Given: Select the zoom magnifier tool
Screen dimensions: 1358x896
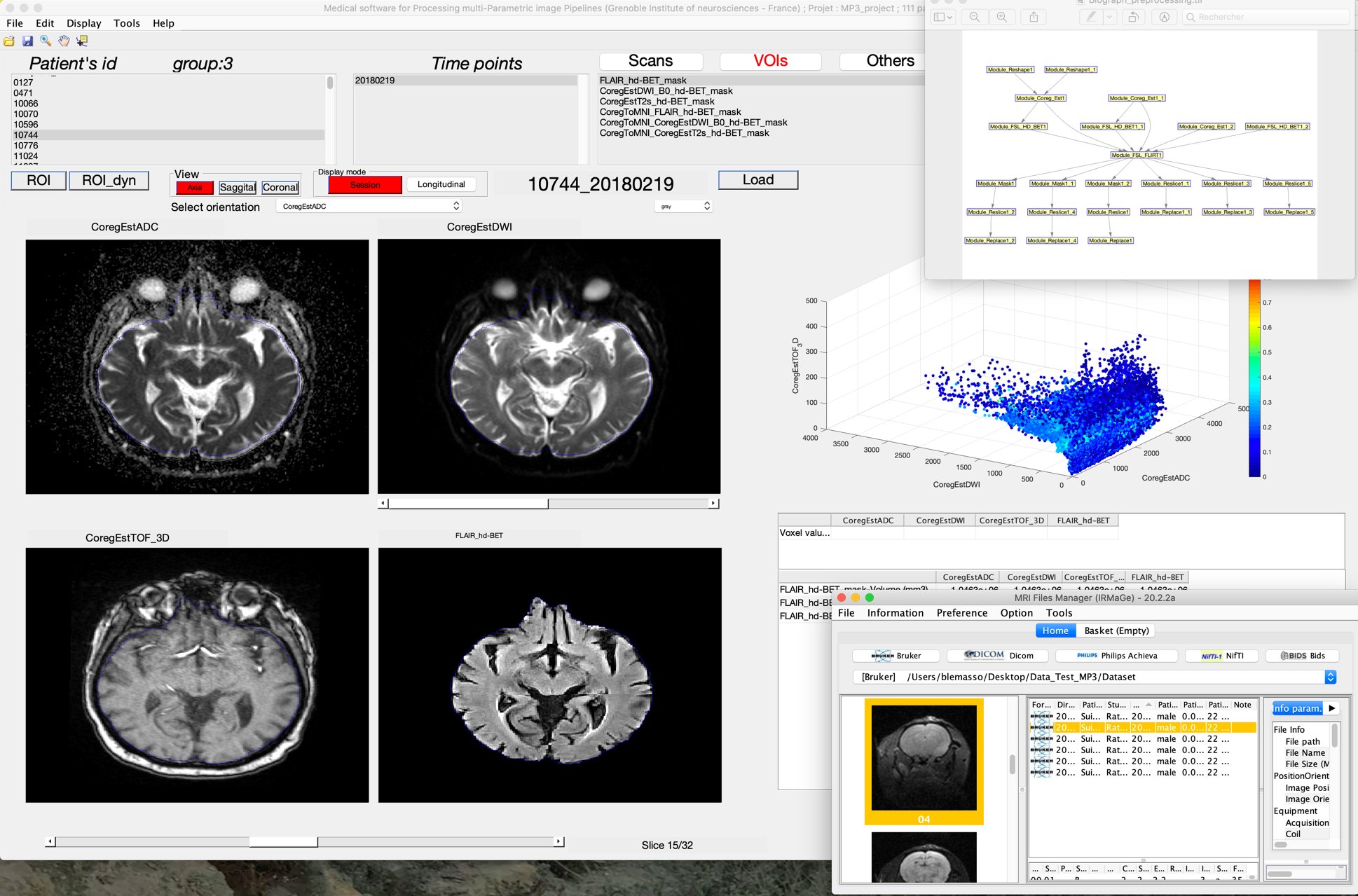Looking at the screenshot, I should pos(46,41).
